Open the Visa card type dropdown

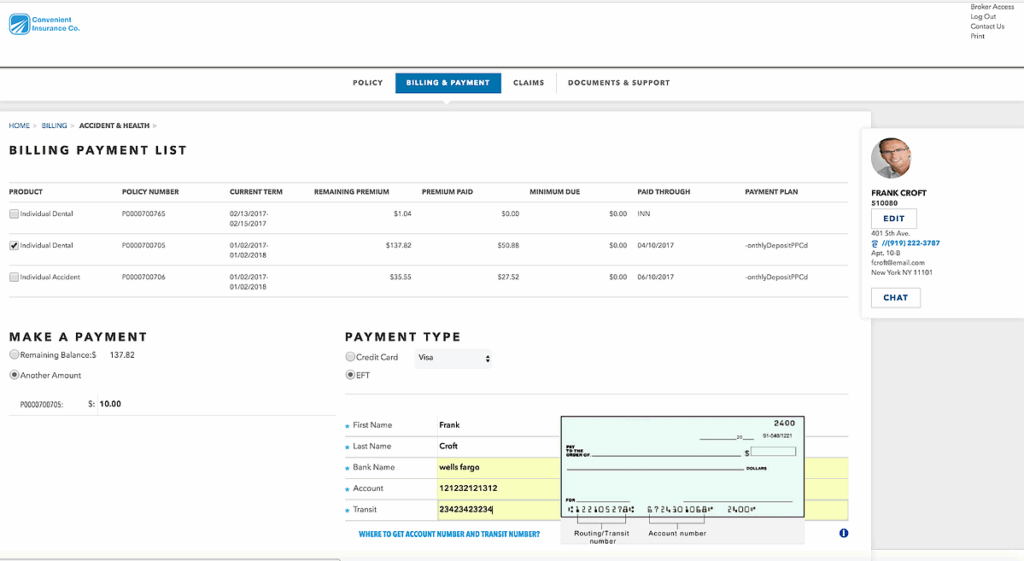point(454,358)
